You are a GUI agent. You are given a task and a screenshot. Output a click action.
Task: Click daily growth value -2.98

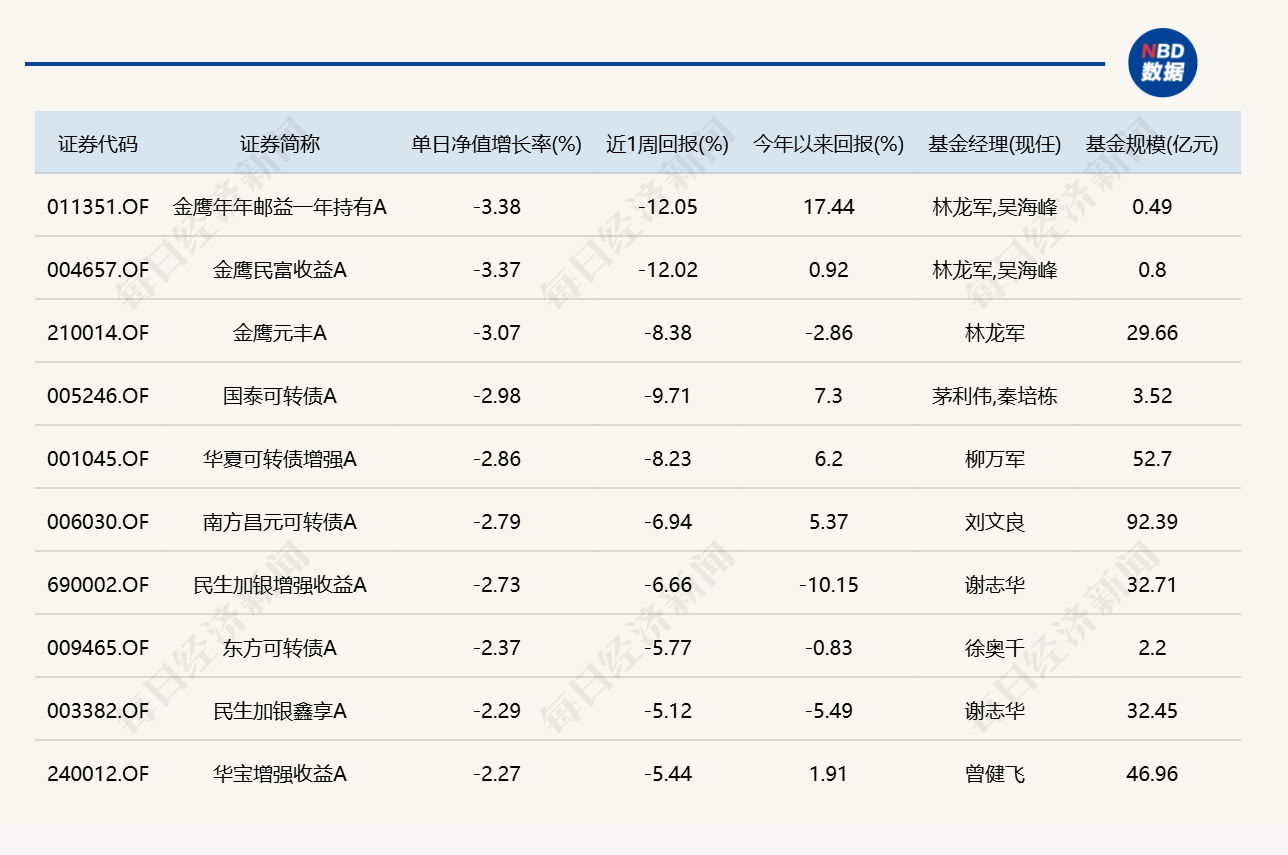[497, 396]
